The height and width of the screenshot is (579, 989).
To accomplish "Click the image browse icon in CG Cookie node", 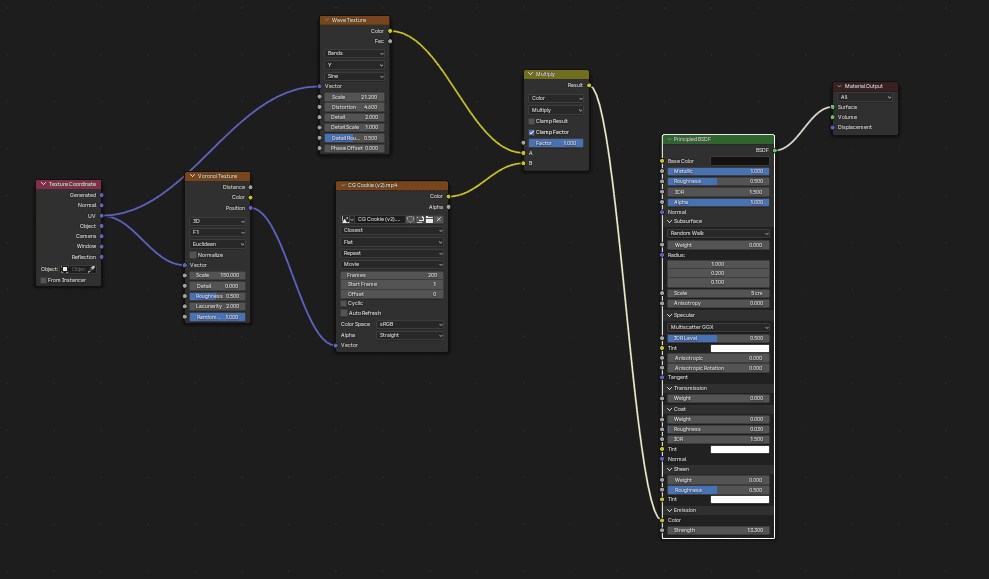I will click(x=347, y=218).
